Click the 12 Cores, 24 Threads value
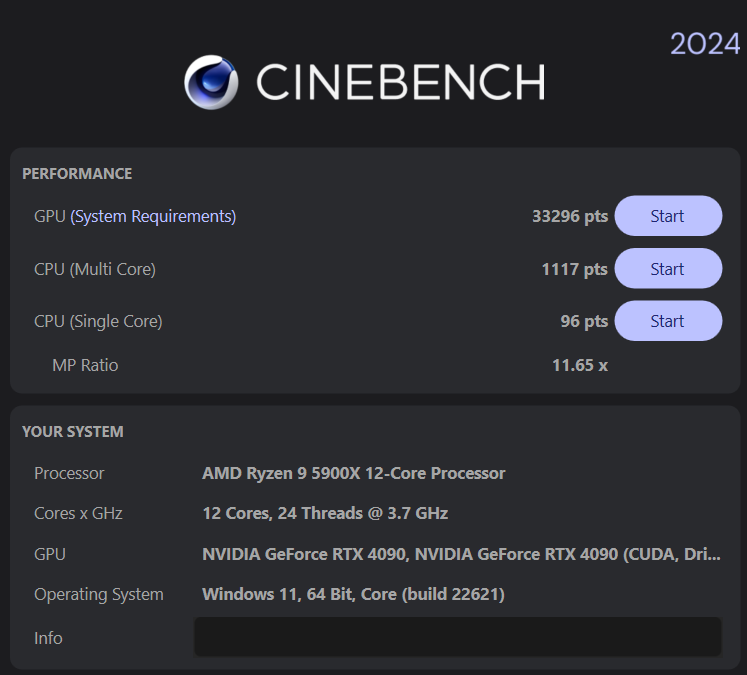Image resolution: width=747 pixels, height=675 pixels. pos(325,513)
